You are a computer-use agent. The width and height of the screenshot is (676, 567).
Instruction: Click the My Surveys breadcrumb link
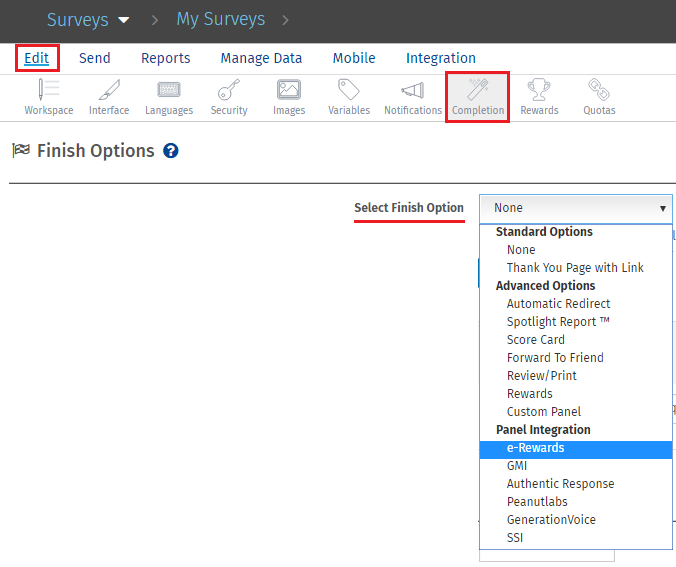coord(220,19)
